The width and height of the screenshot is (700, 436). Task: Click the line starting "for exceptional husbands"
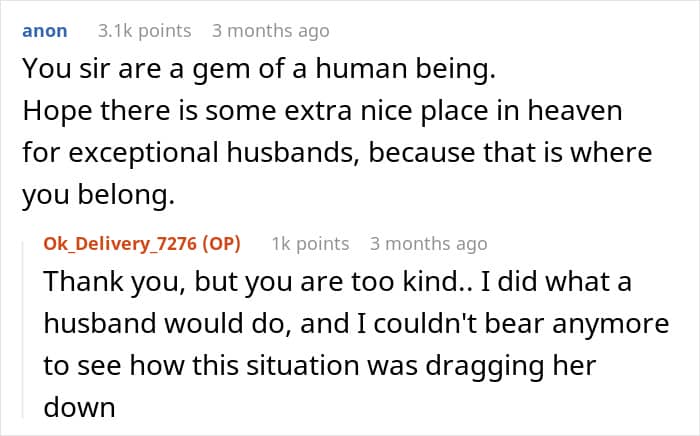tap(336, 154)
